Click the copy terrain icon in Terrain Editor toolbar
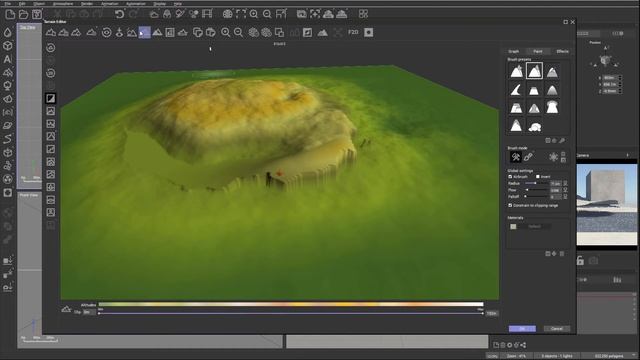The width and height of the screenshot is (640, 360). 198,32
